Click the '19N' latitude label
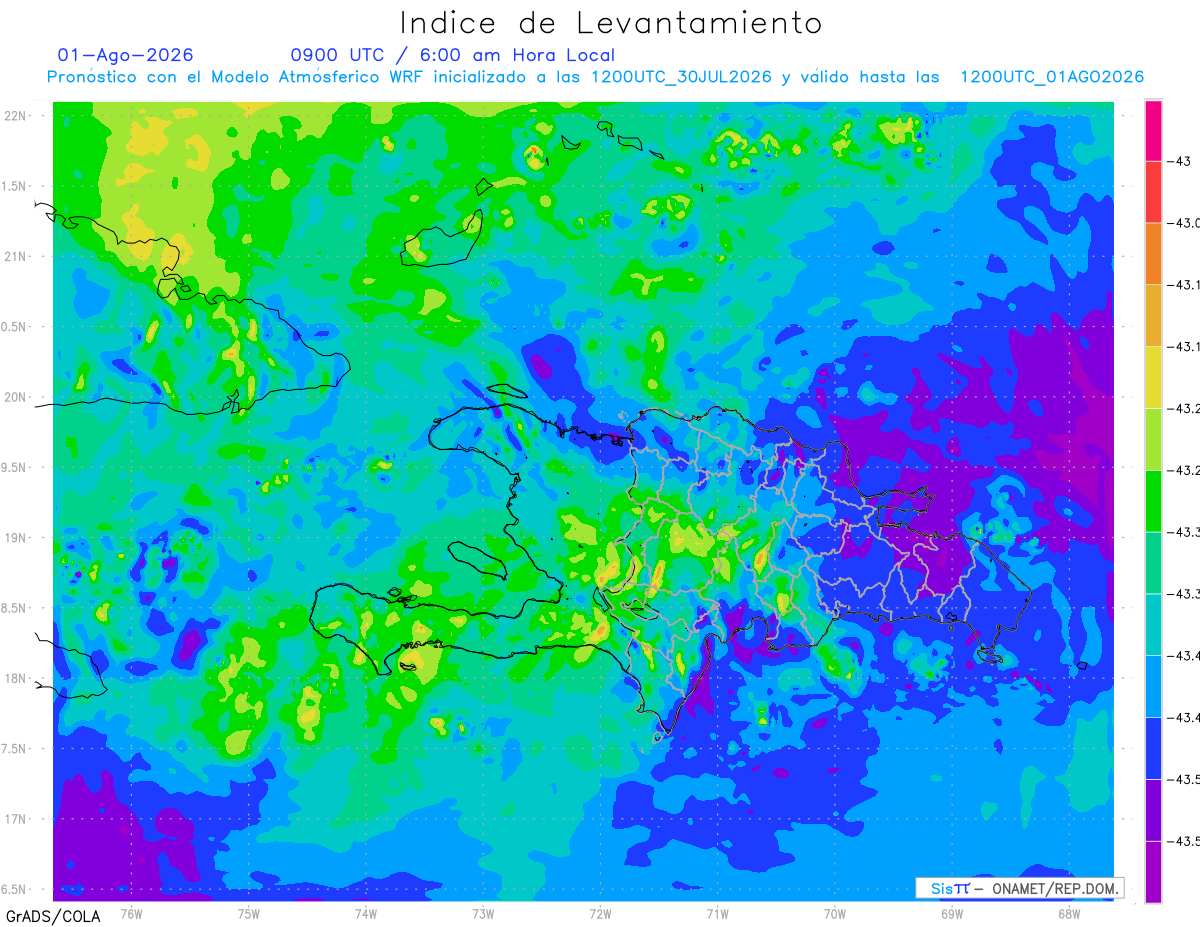The width and height of the screenshot is (1200, 927). pos(16,538)
